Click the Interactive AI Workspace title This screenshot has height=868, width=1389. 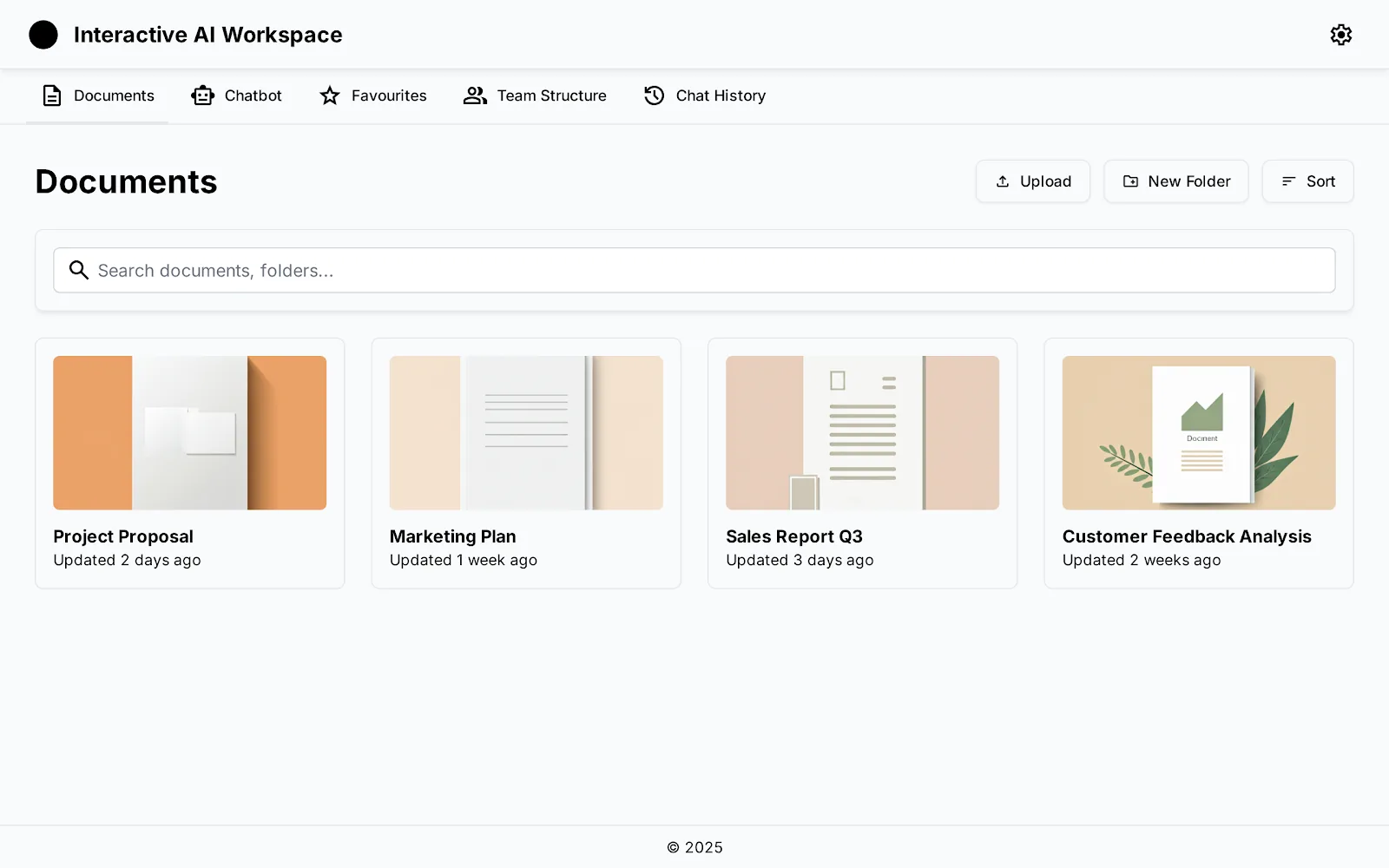(208, 35)
